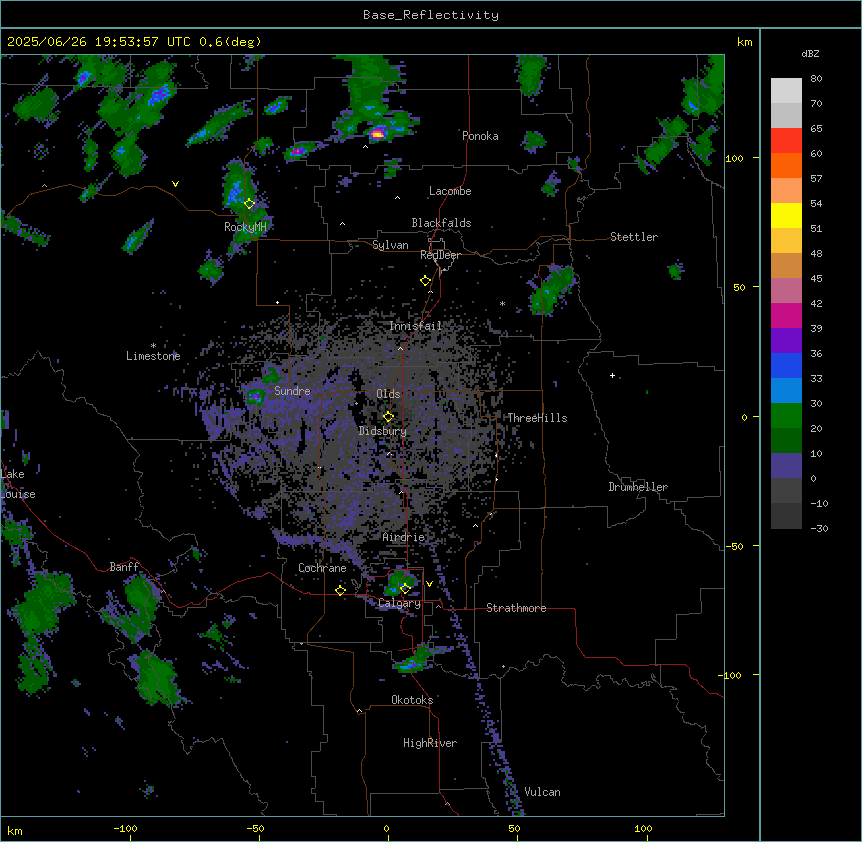The height and width of the screenshot is (842, 862).
Task: Select the blue 33-36 dBZ legend swatch
Action: 786,365
